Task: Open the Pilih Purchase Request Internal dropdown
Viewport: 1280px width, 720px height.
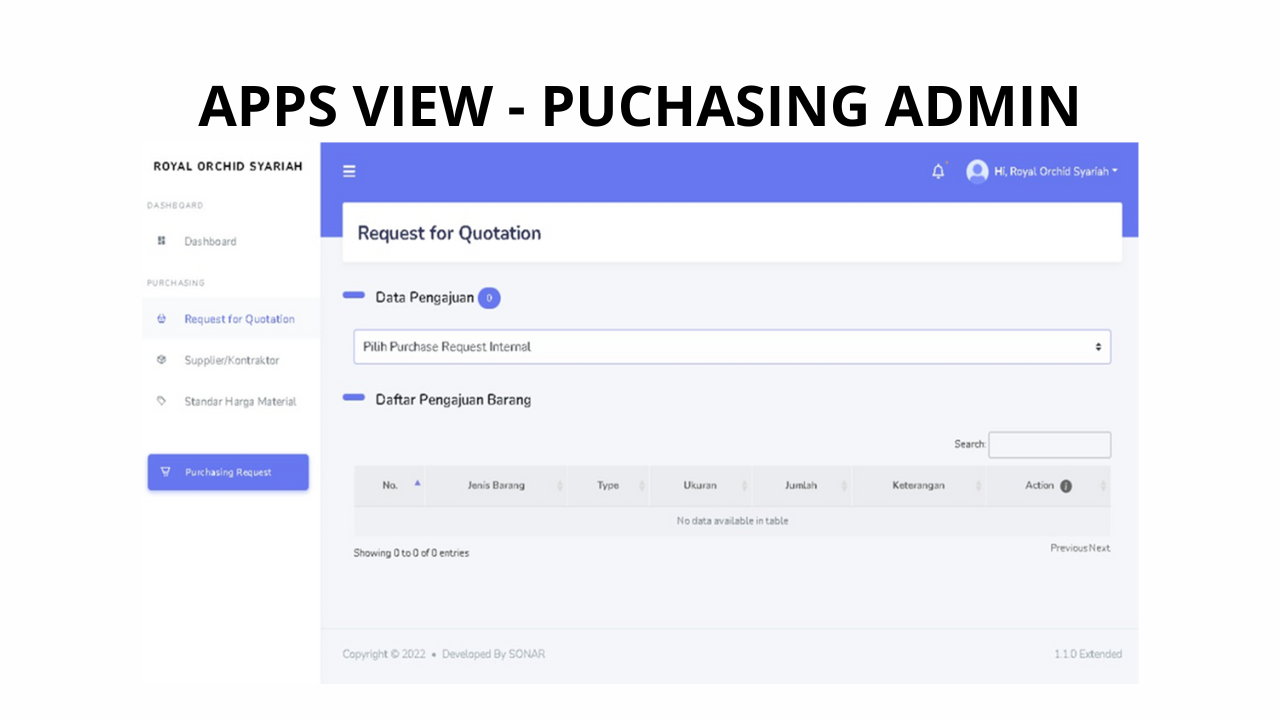Action: pos(731,347)
